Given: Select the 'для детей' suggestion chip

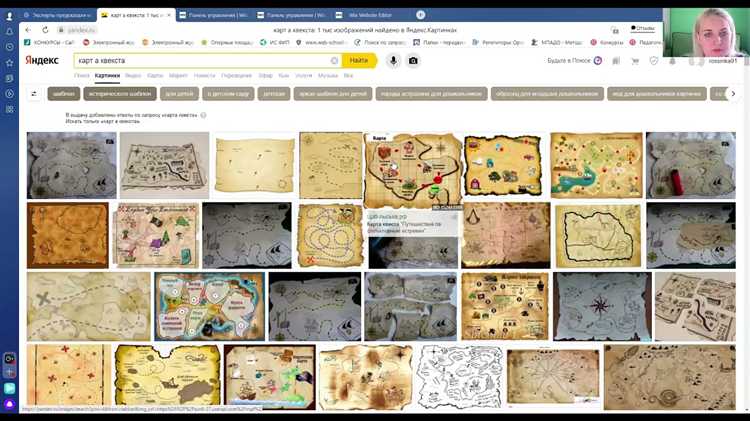Looking at the screenshot, I should pos(179,94).
